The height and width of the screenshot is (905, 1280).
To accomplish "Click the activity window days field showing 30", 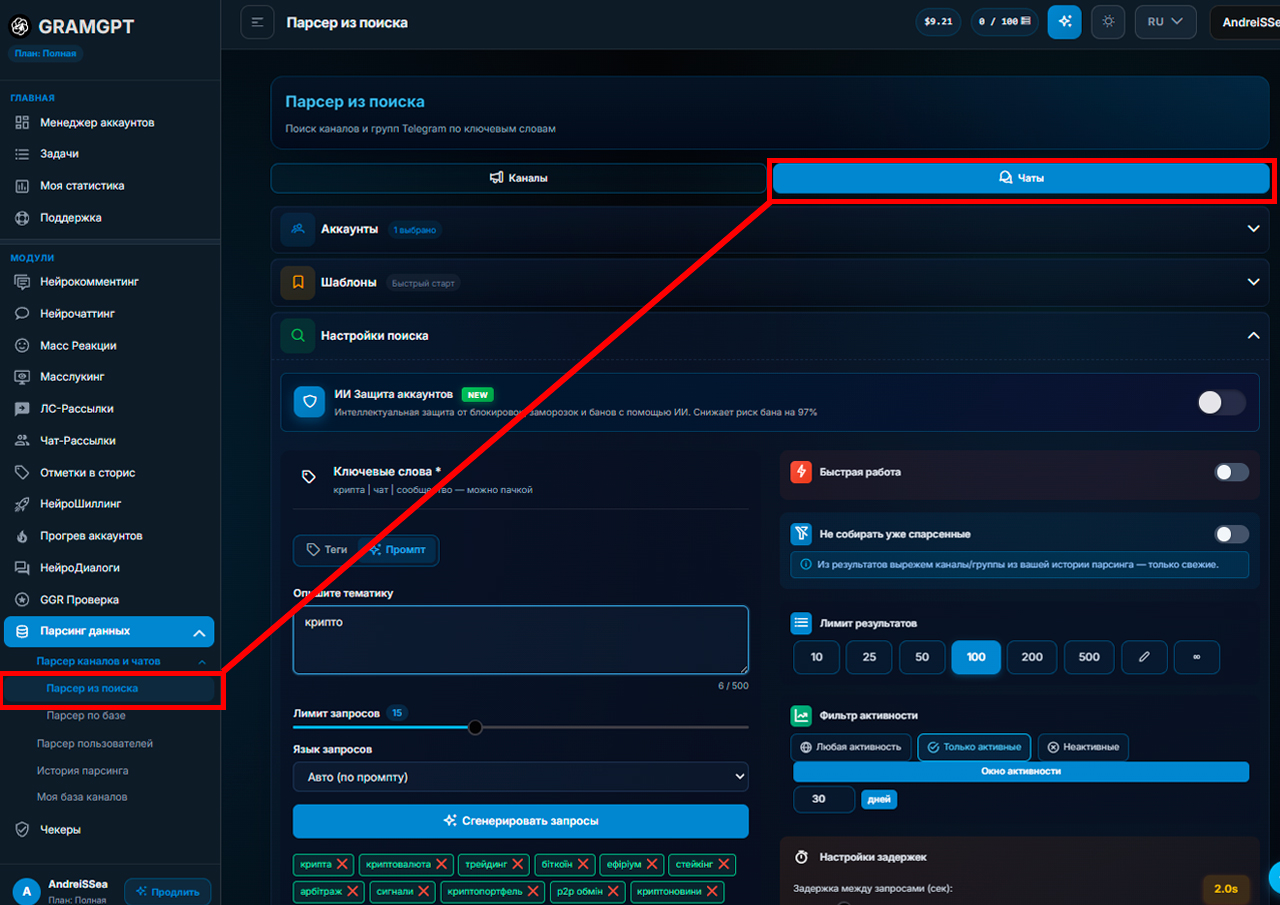I will pos(824,799).
